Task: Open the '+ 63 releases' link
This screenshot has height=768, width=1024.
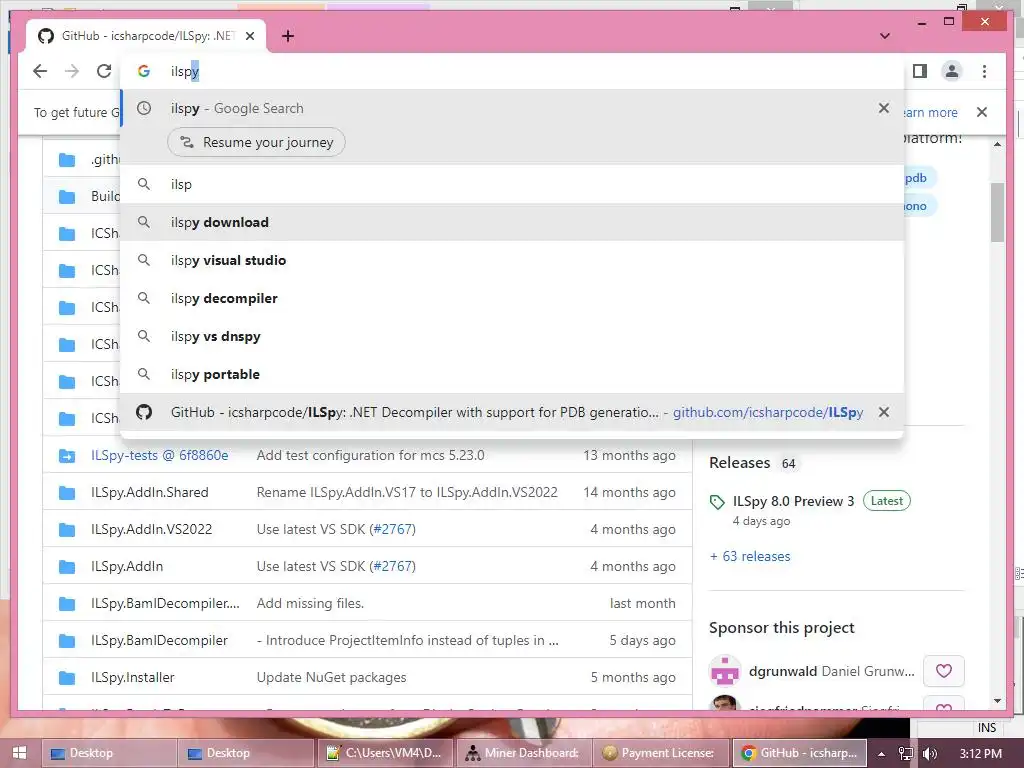Action: point(750,556)
